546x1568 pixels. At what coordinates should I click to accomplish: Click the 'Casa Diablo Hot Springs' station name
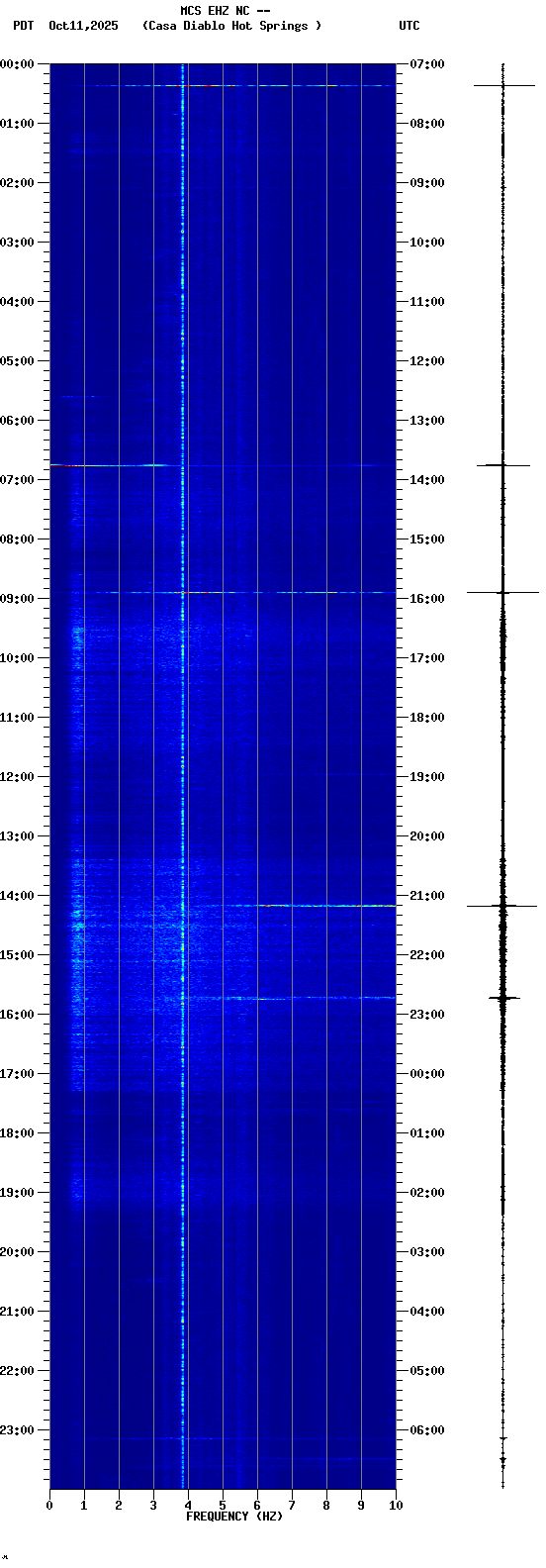[231, 26]
